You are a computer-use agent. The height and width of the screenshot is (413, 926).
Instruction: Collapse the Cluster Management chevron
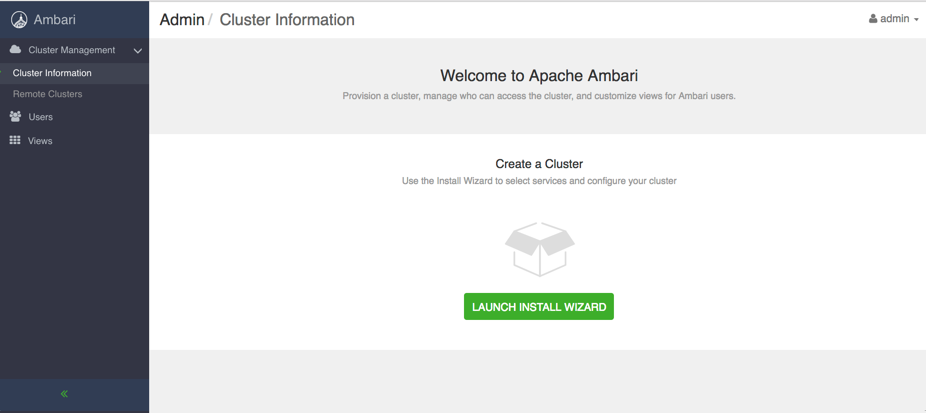[138, 51]
